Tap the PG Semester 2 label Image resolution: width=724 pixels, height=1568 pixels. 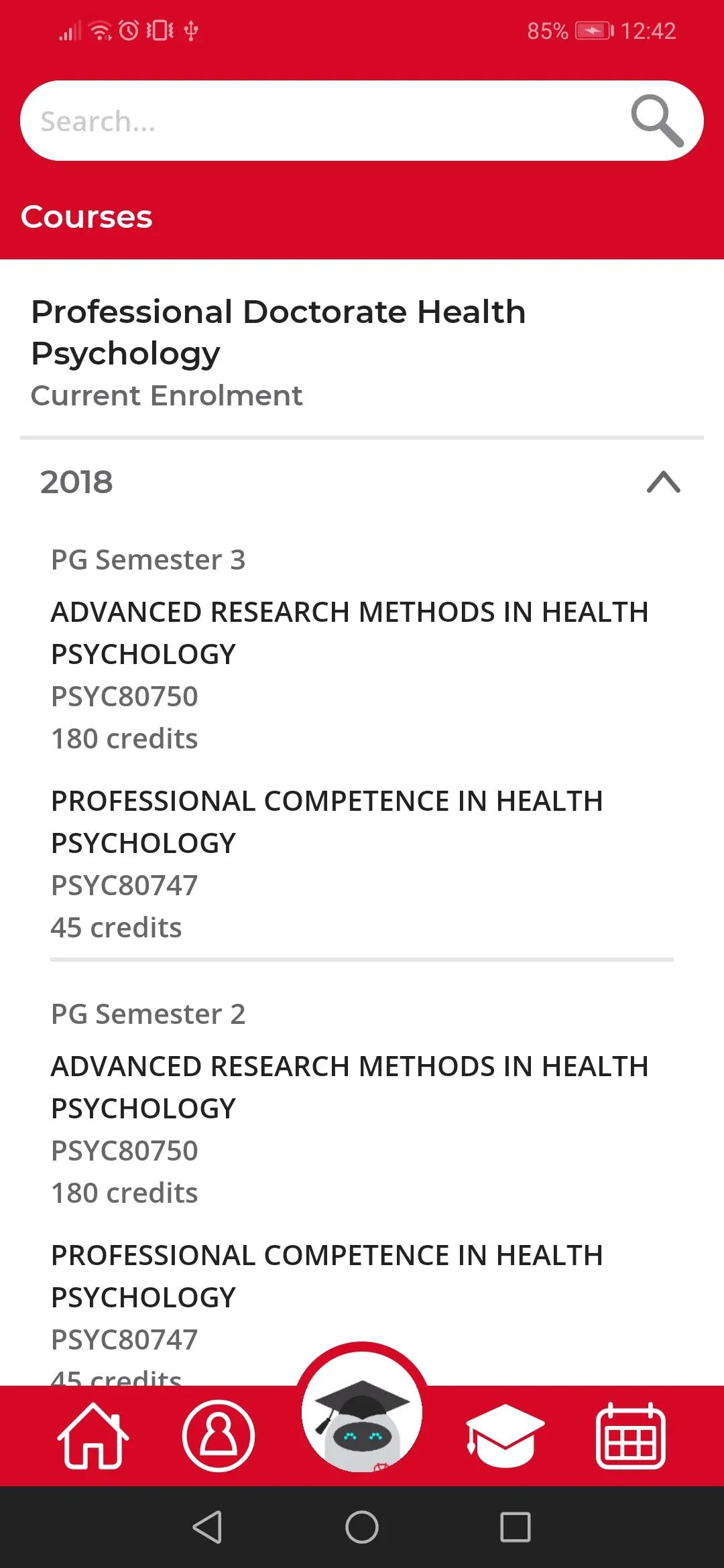(148, 1014)
